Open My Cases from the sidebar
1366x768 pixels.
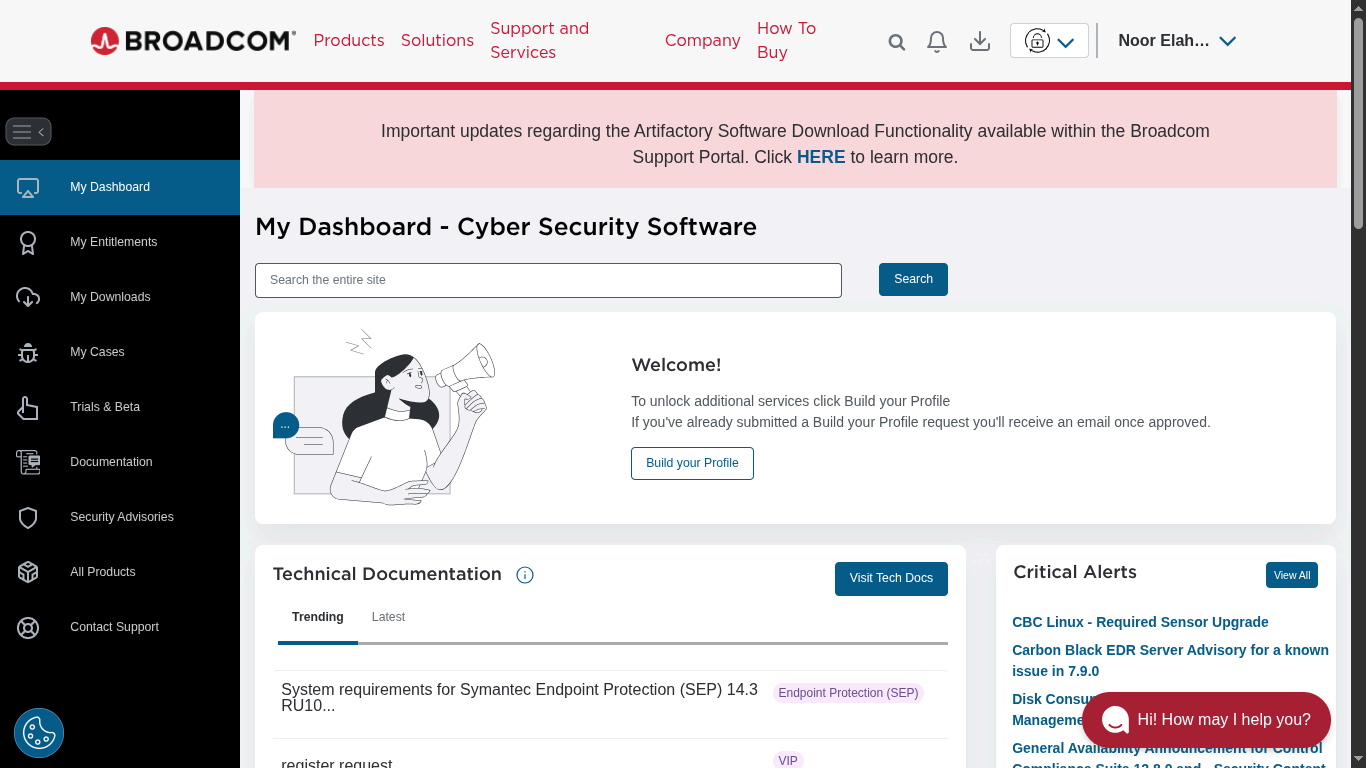97,351
